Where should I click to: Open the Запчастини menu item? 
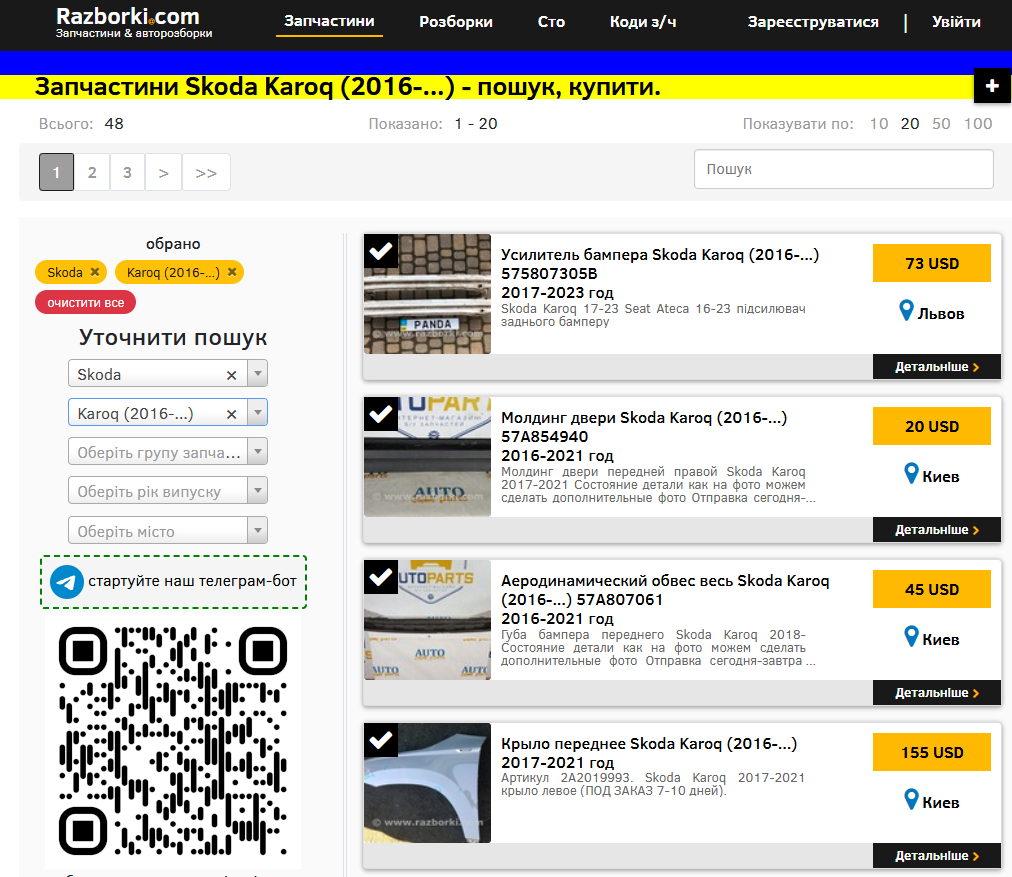[x=329, y=21]
